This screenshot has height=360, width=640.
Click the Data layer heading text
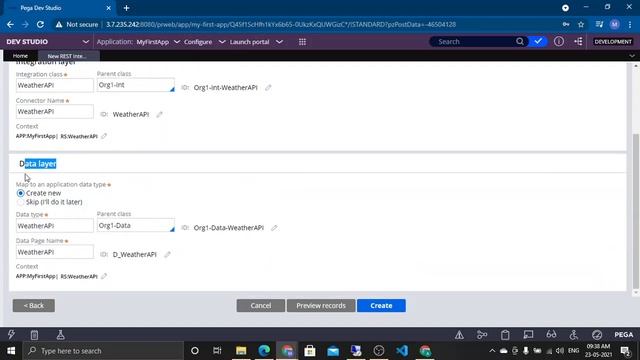tap(38, 164)
